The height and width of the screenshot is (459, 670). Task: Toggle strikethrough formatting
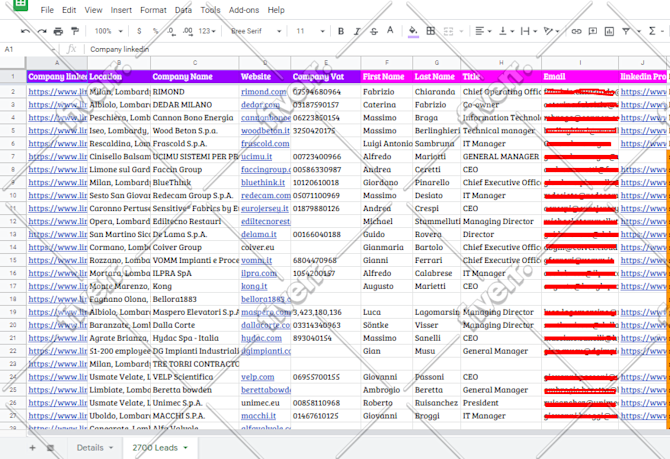(374, 31)
